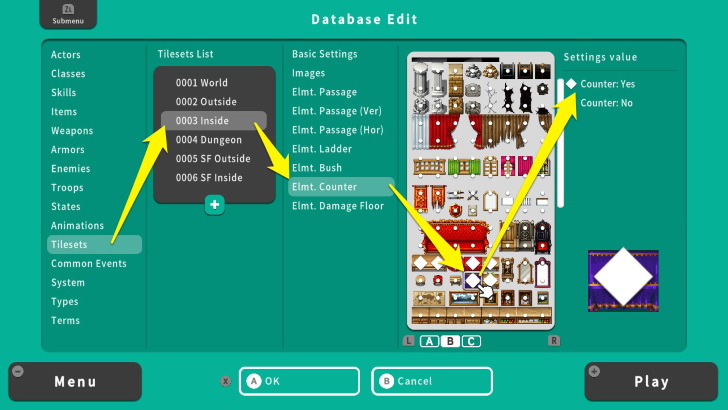The height and width of the screenshot is (410, 728).
Task: Select the dark throne chair tile
Action: pos(542,236)
